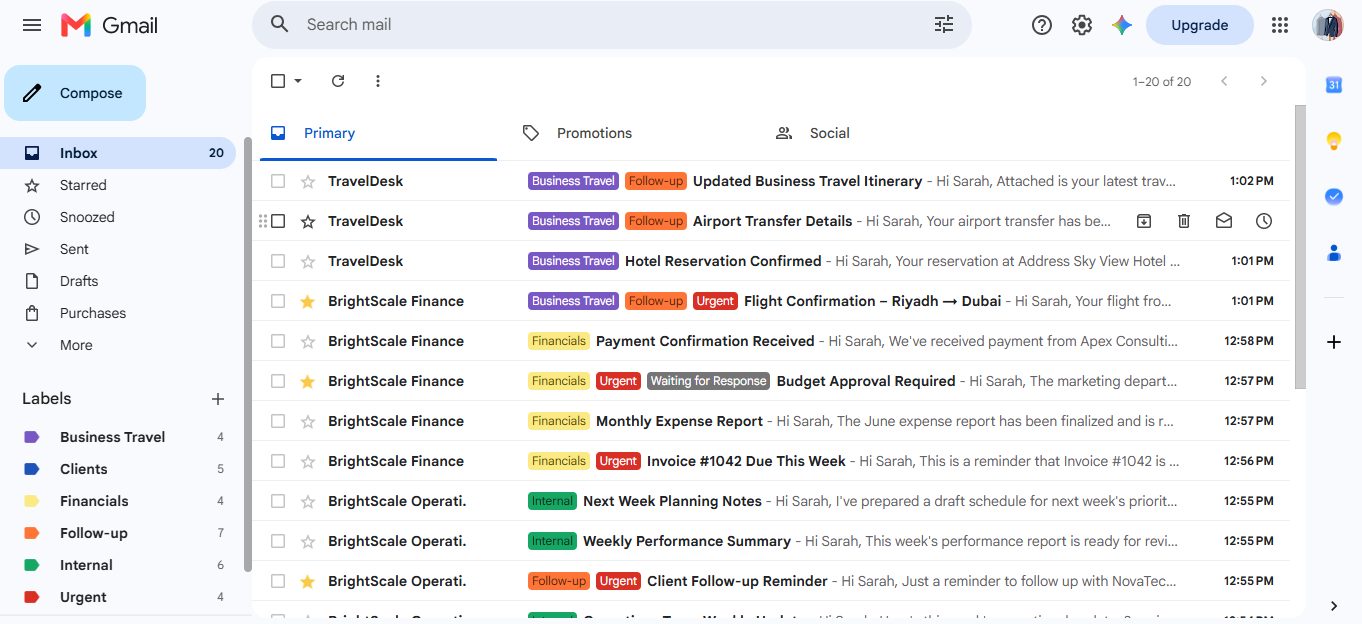
Task: Open the Urgent label in sidebar
Action: click(x=118, y=597)
